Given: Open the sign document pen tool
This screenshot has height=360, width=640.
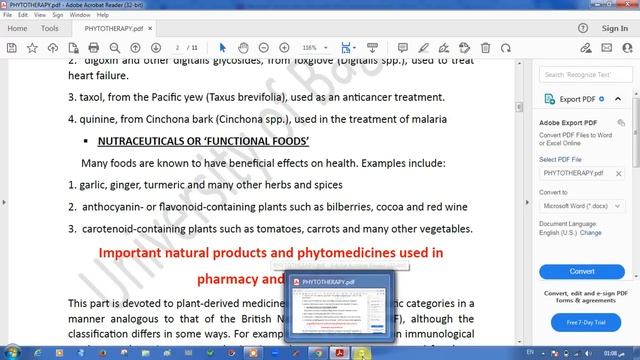Looking at the screenshot, I should [444, 48].
